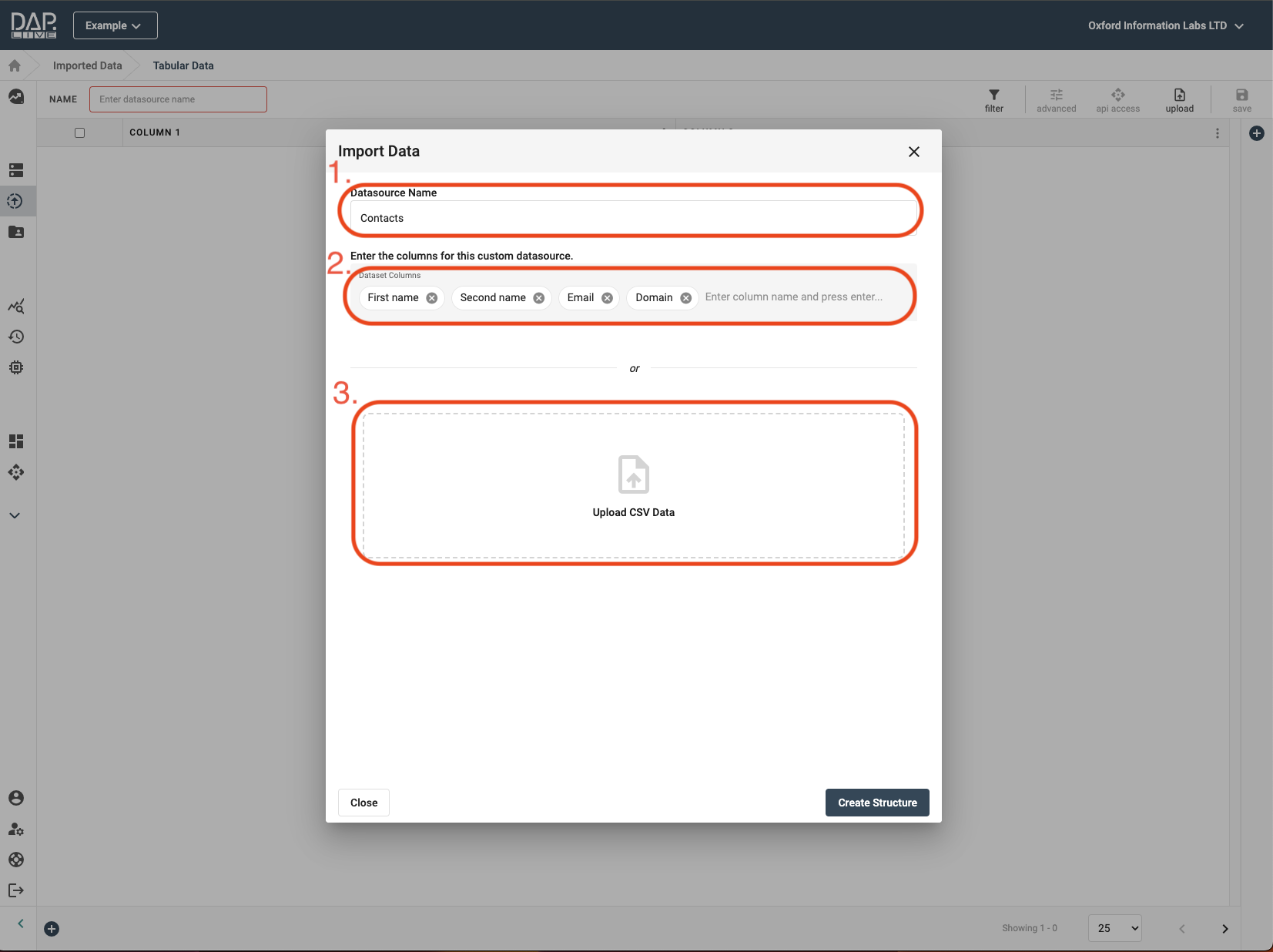Remove the First name column chip
1273x952 pixels.
432,298
